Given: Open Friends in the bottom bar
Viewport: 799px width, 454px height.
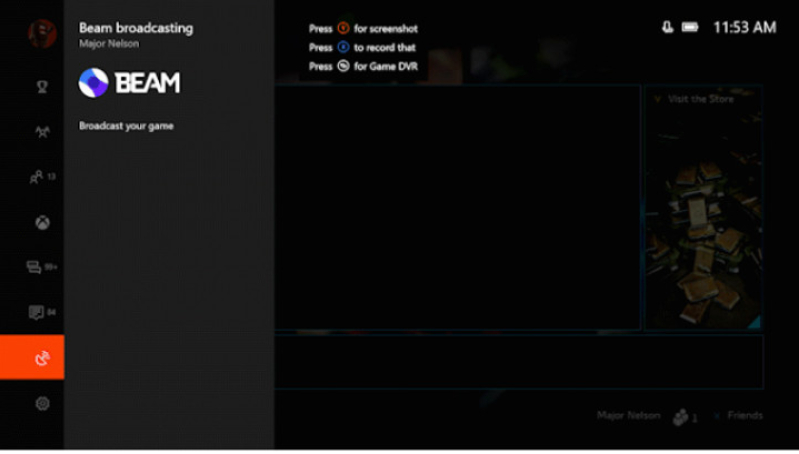Looking at the screenshot, I should point(745,416).
